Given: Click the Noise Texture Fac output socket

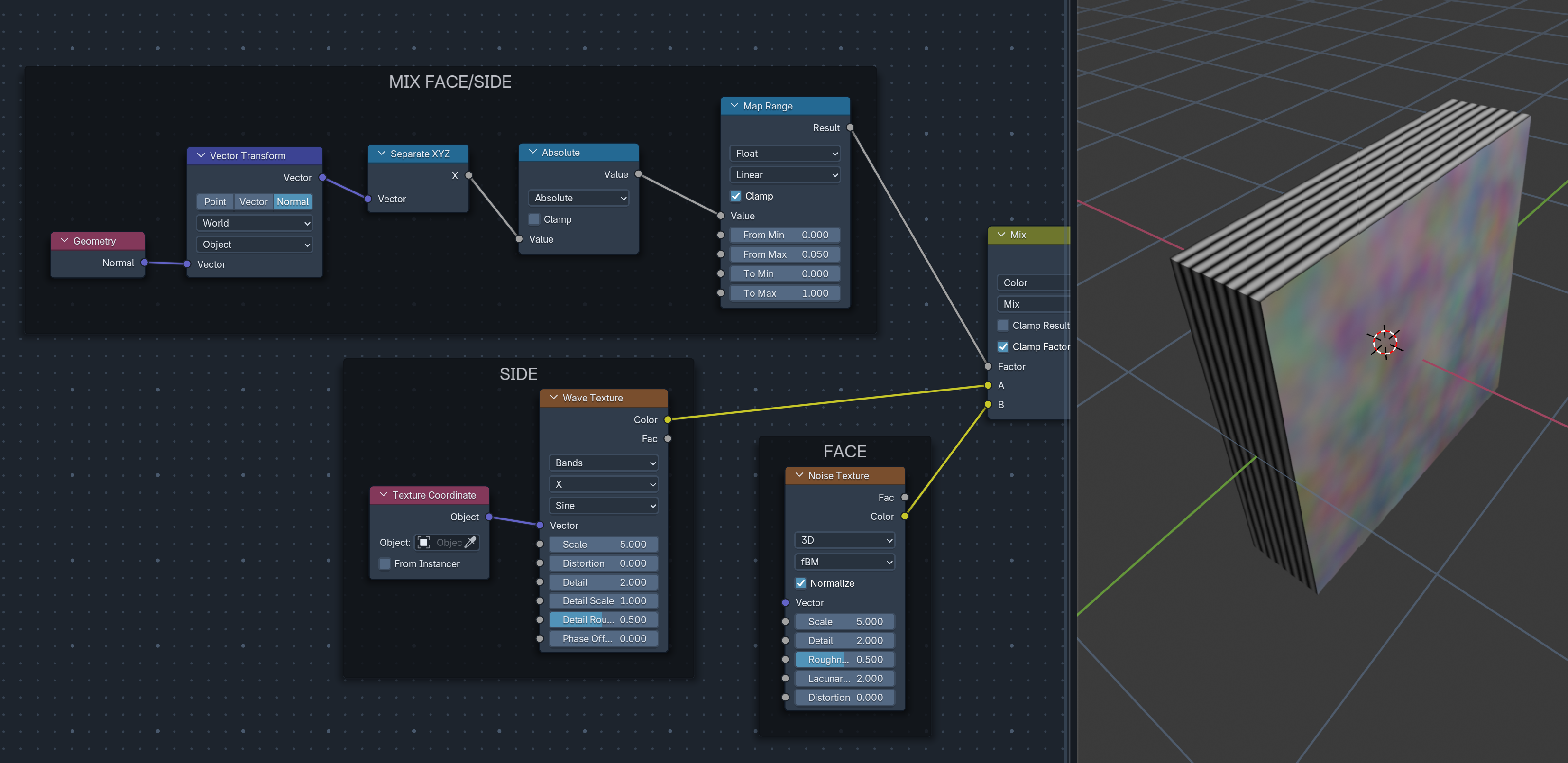Looking at the screenshot, I should pyautogui.click(x=905, y=498).
